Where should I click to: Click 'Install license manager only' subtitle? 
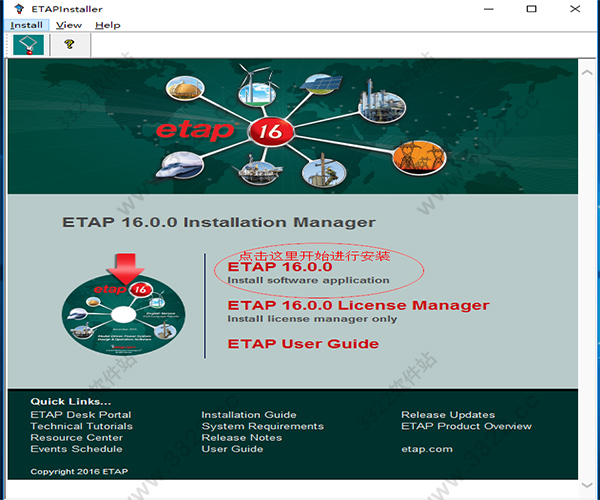point(312,319)
